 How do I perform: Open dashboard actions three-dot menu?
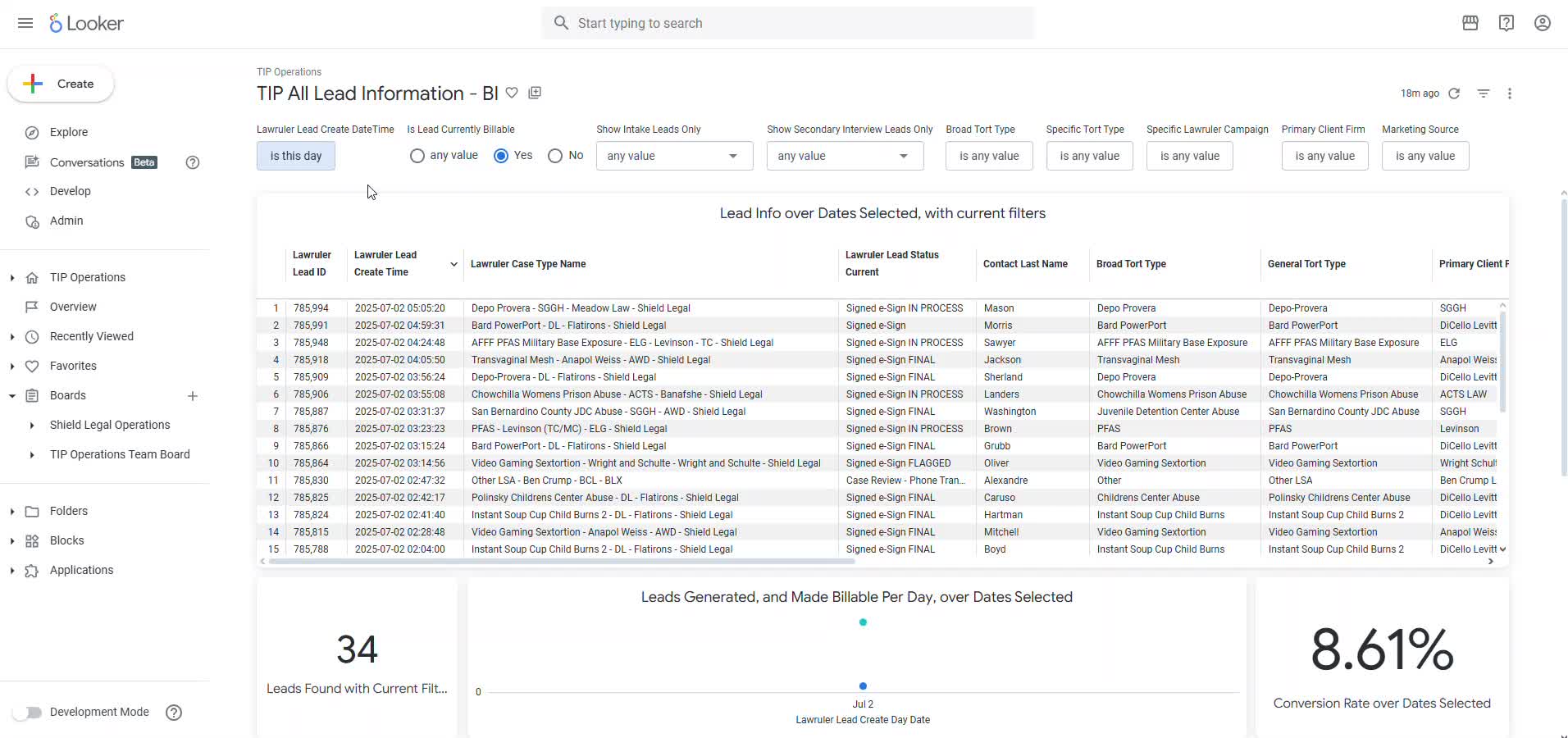coord(1510,93)
